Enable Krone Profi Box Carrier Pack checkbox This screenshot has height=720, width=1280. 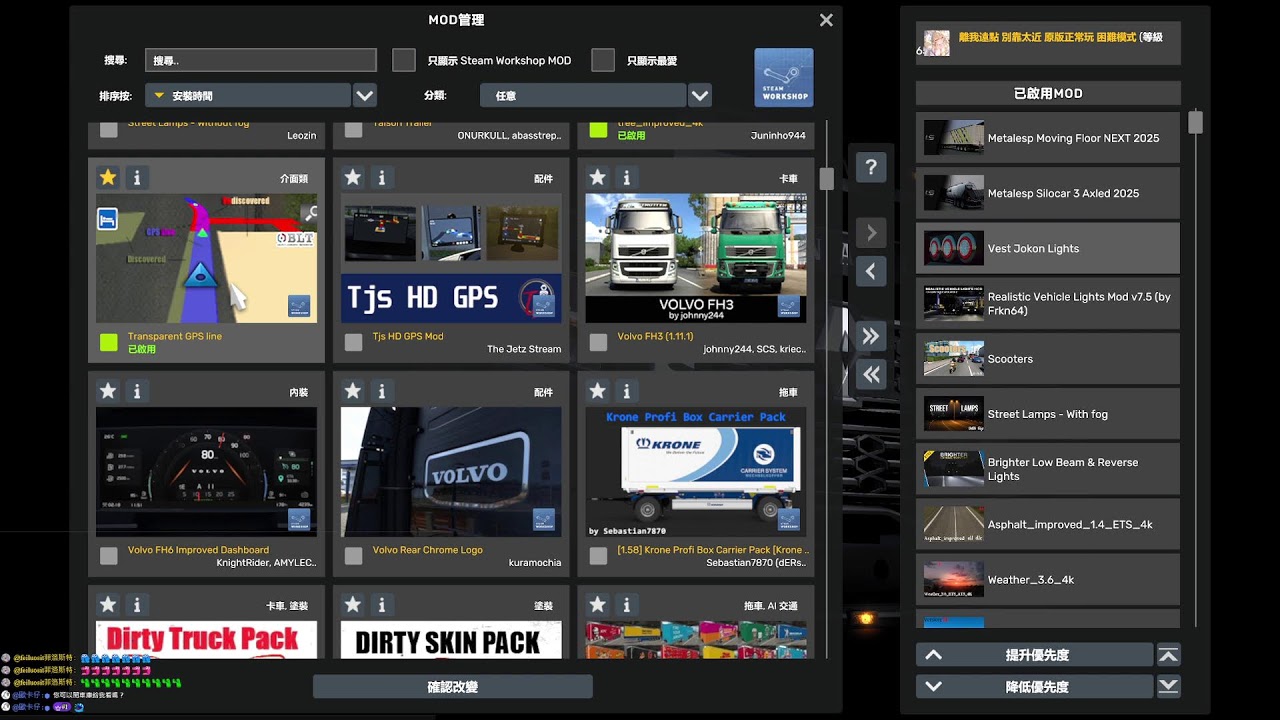[598, 556]
